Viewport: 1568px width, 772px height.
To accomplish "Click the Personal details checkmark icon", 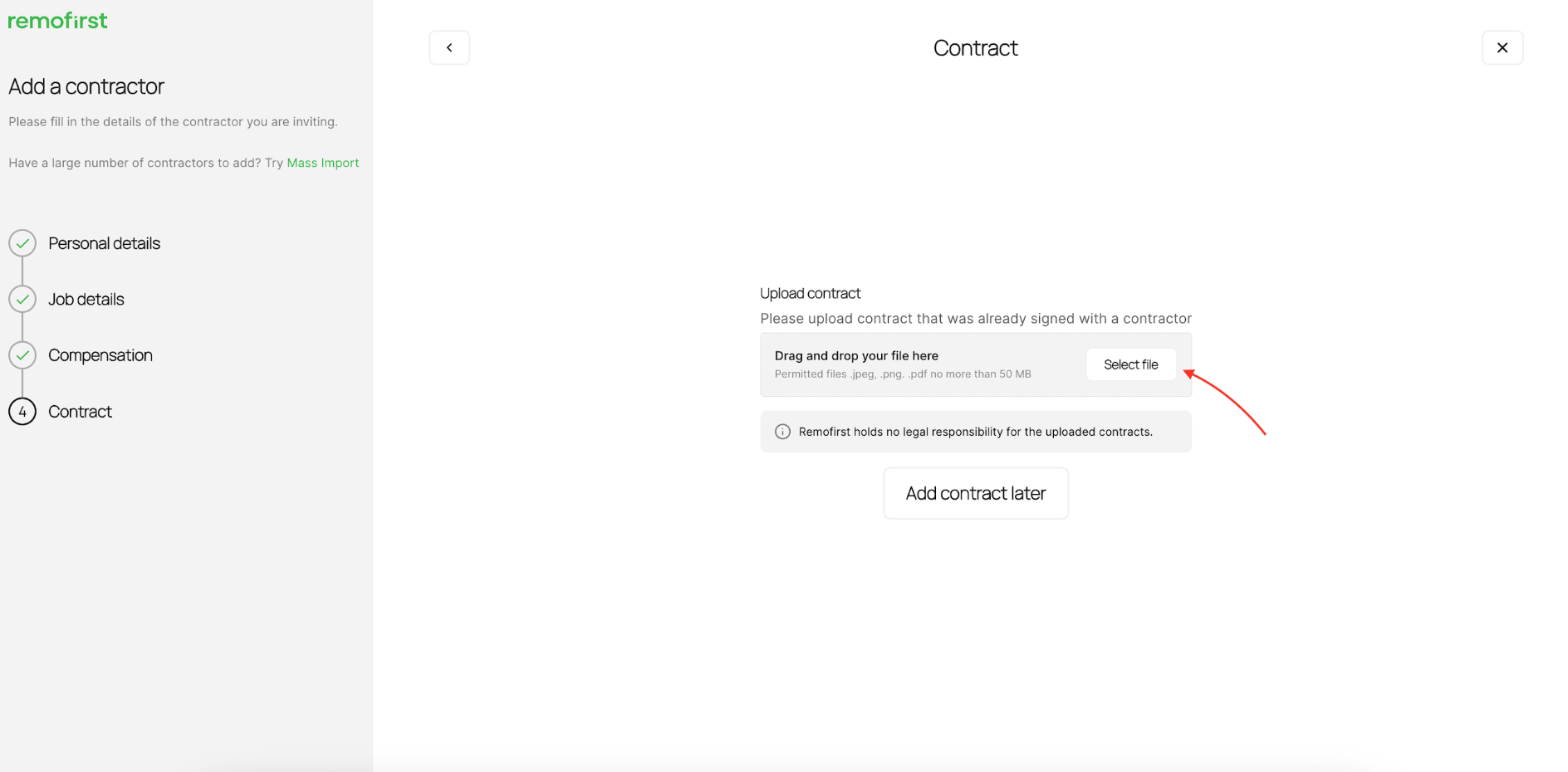I will tap(22, 243).
